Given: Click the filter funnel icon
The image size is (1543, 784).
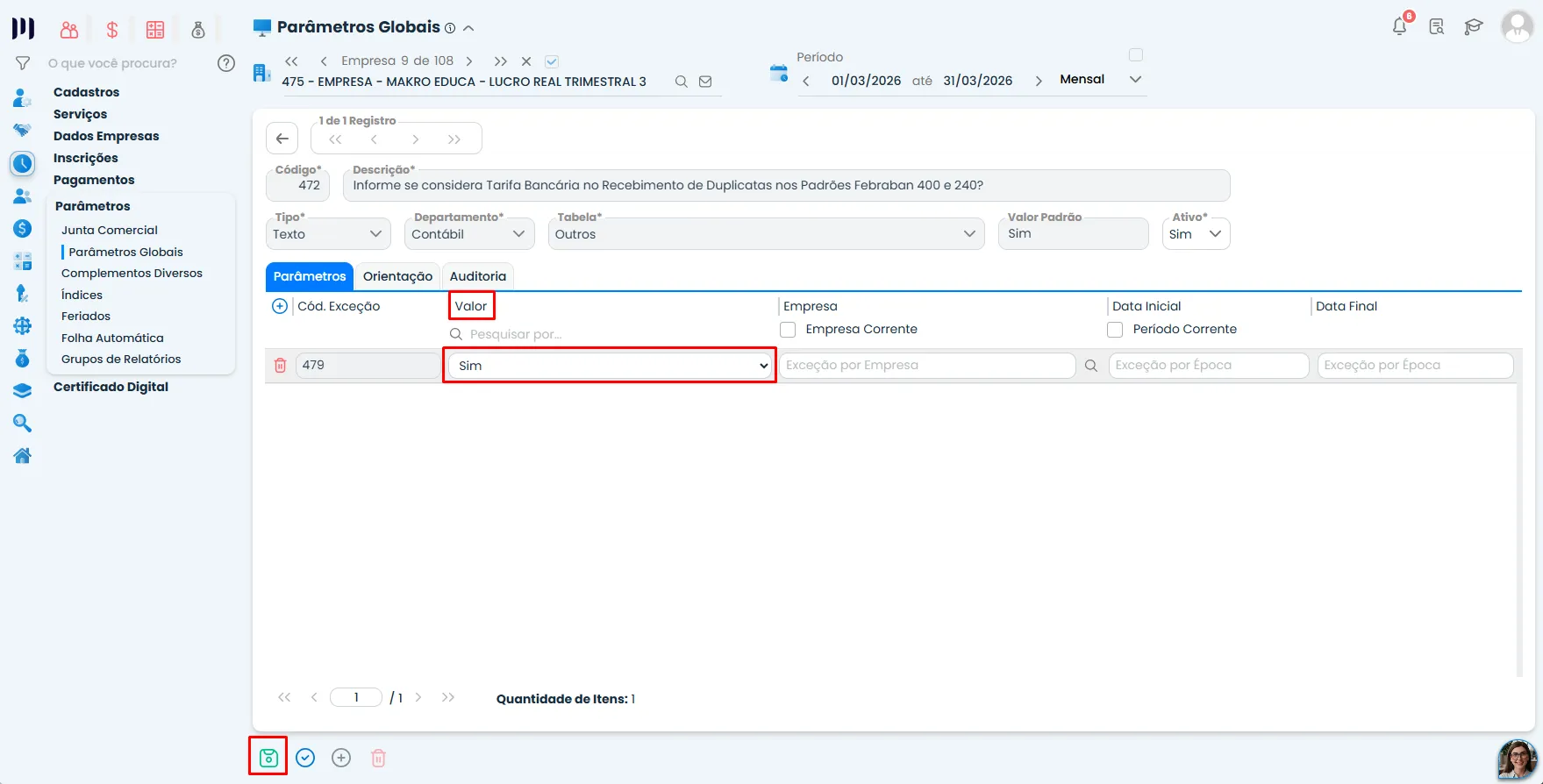Looking at the screenshot, I should pos(23,63).
